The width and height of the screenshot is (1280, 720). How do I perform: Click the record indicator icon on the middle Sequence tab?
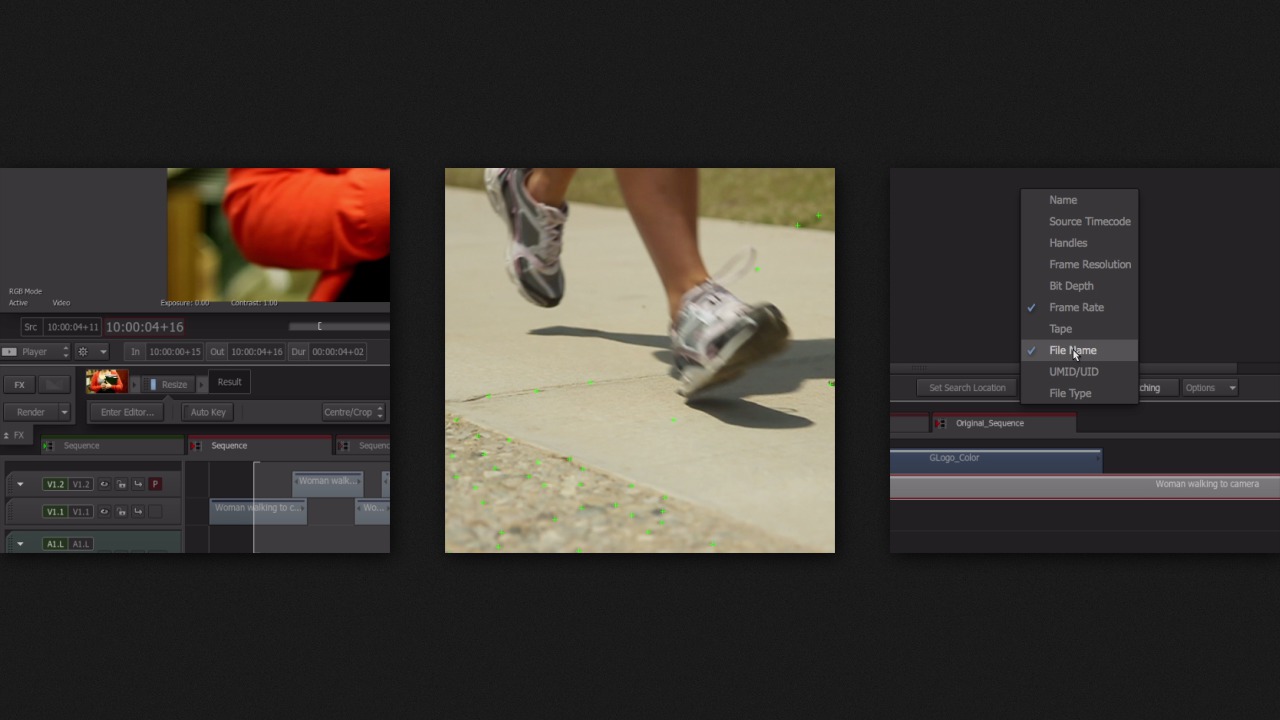click(x=195, y=445)
